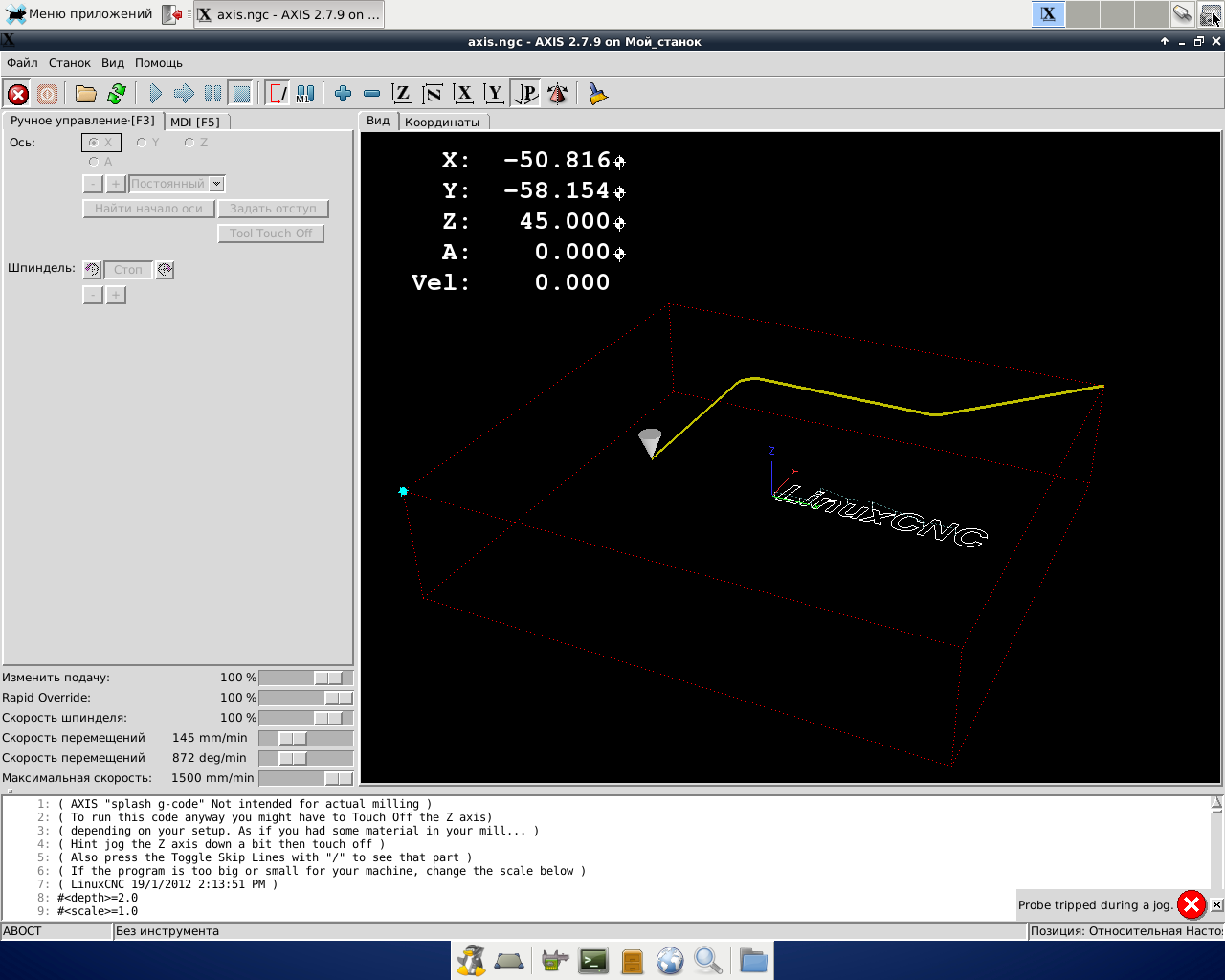Switch to the MDI [F5] tab

coord(195,122)
